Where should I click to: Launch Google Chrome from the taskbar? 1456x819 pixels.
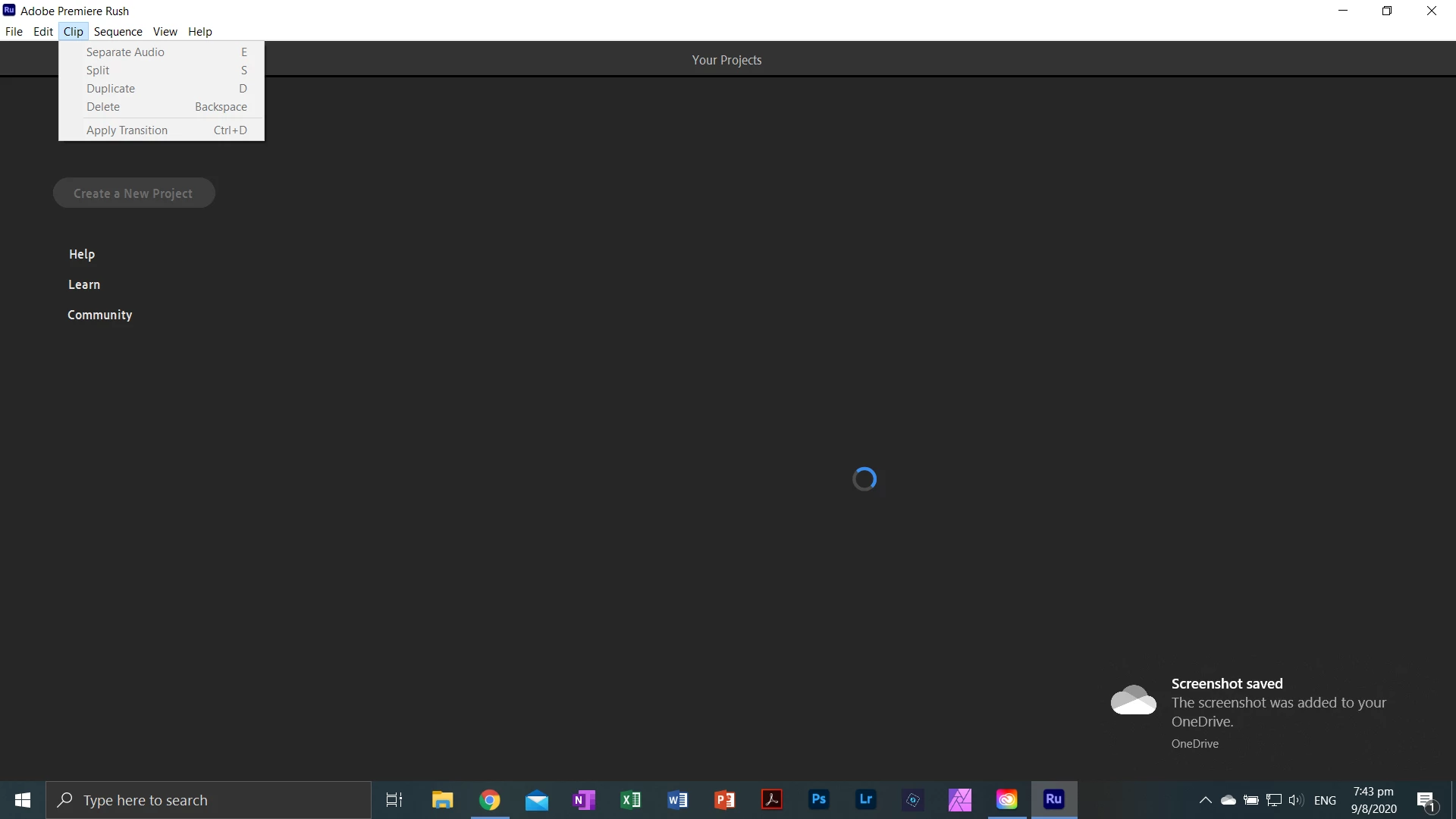click(x=489, y=799)
